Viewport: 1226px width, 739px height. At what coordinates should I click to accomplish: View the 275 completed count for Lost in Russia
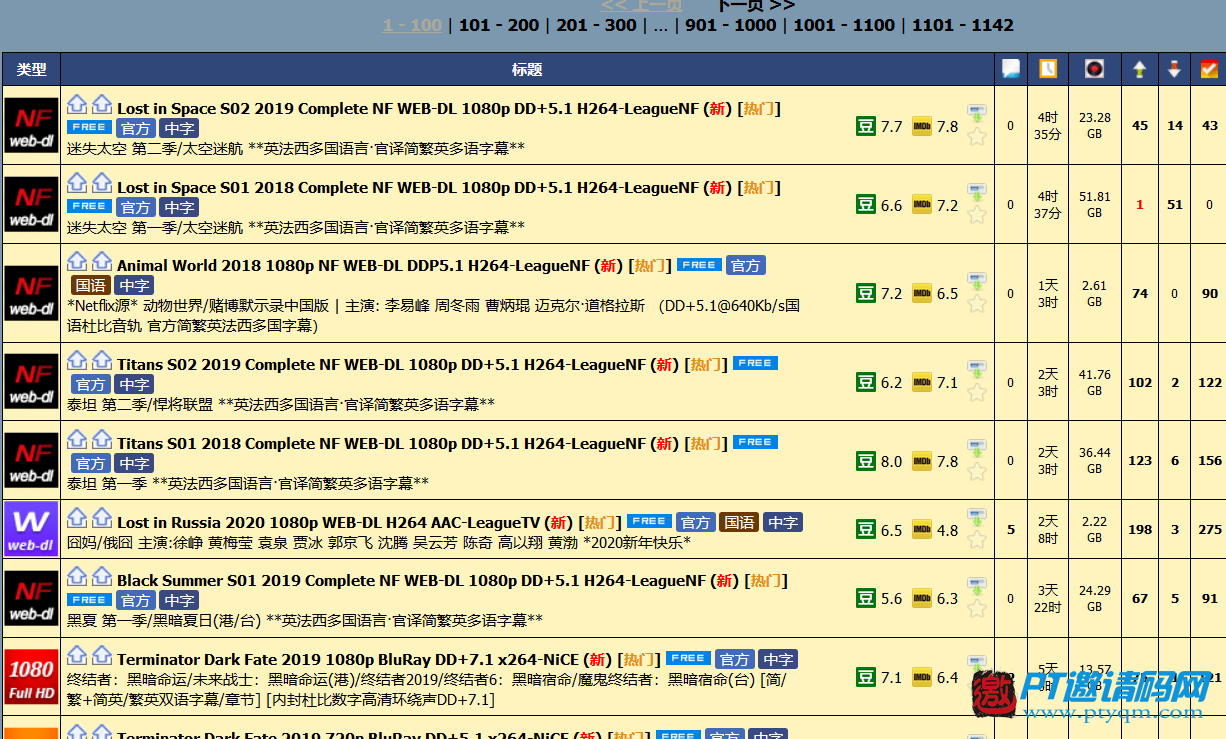pyautogui.click(x=1210, y=530)
